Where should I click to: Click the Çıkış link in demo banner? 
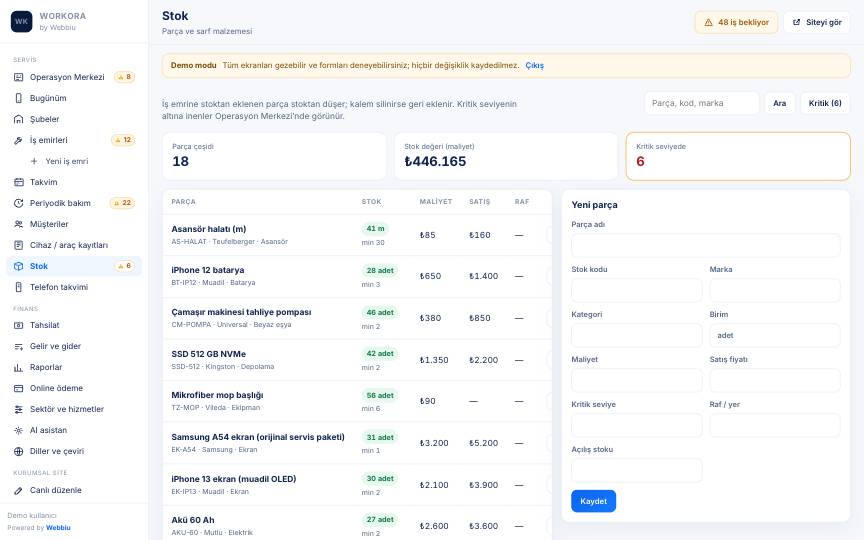[x=534, y=65]
